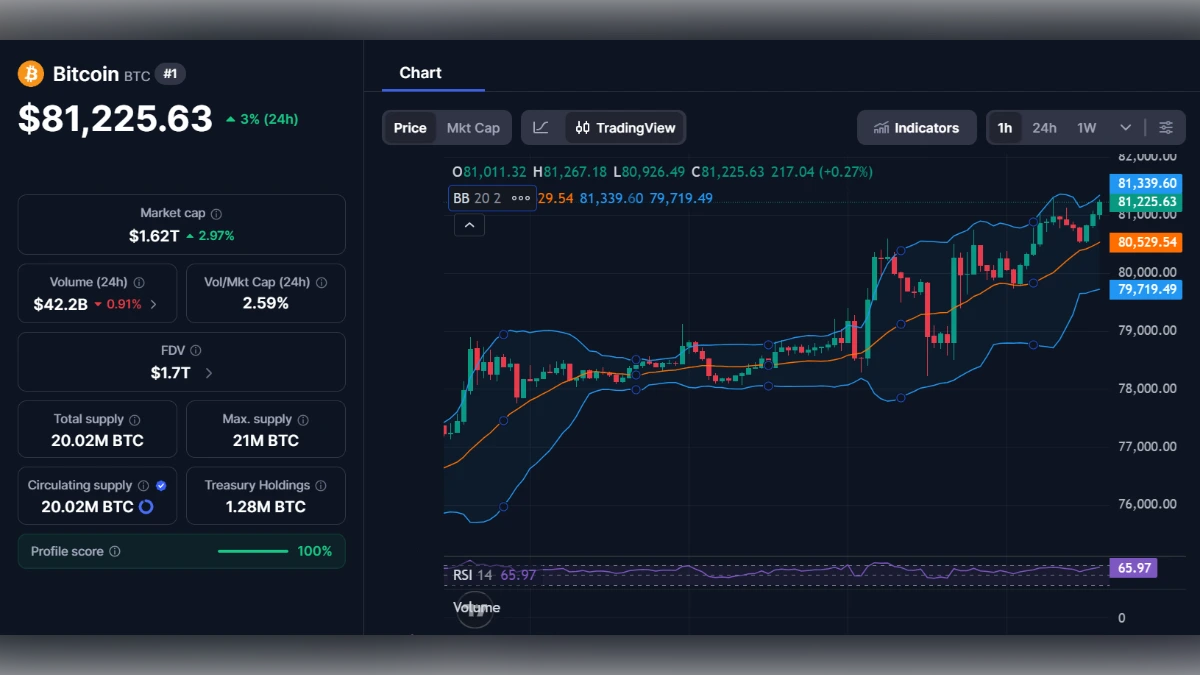This screenshot has height=675, width=1200.
Task: Click the Bitcoin BTC name heading
Action: coord(101,74)
